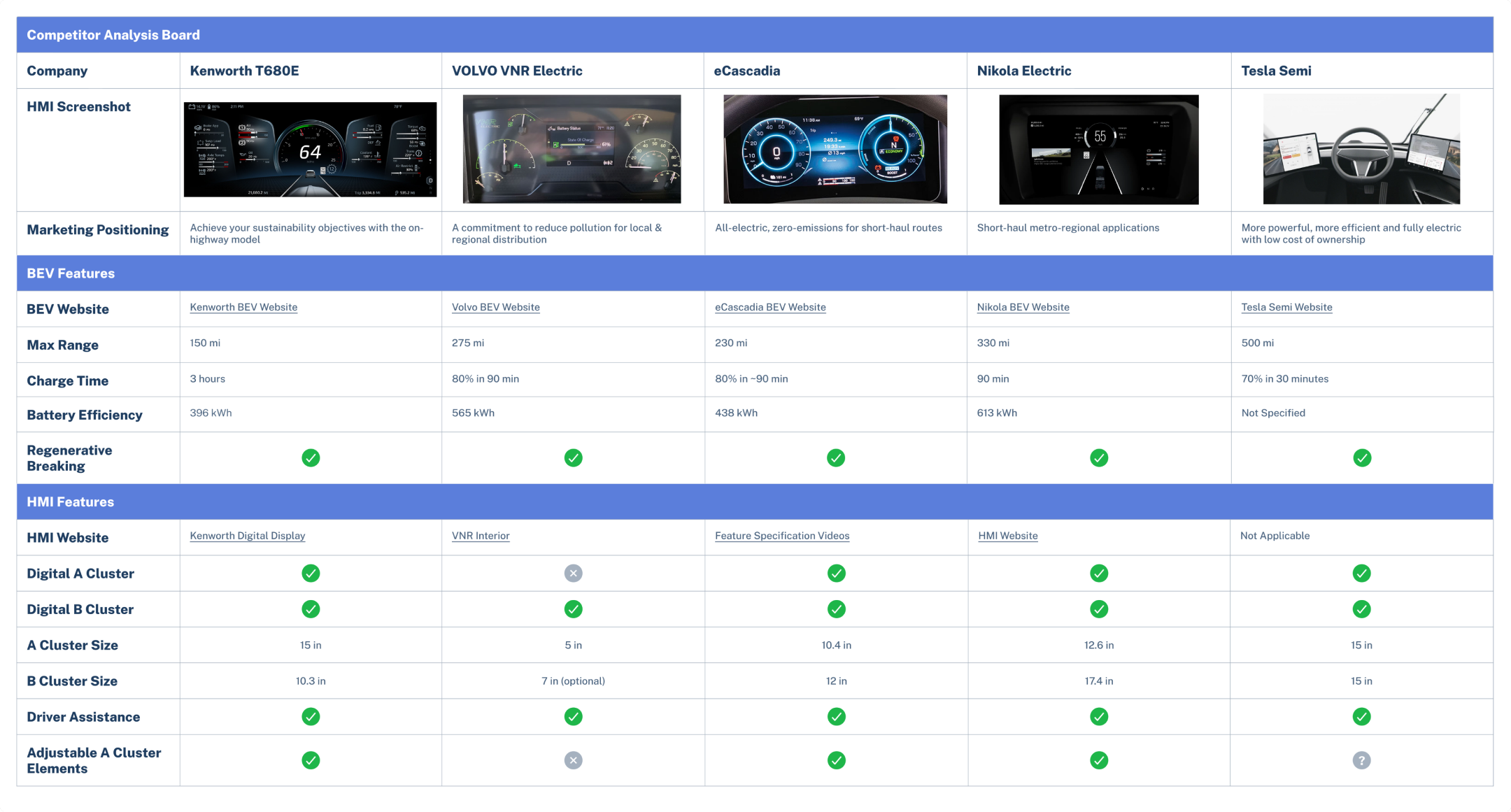Toggle Volvo's Adjustable A Cluster Elements X mark
The height and width of the screenshot is (812, 1511).
pyautogui.click(x=573, y=760)
